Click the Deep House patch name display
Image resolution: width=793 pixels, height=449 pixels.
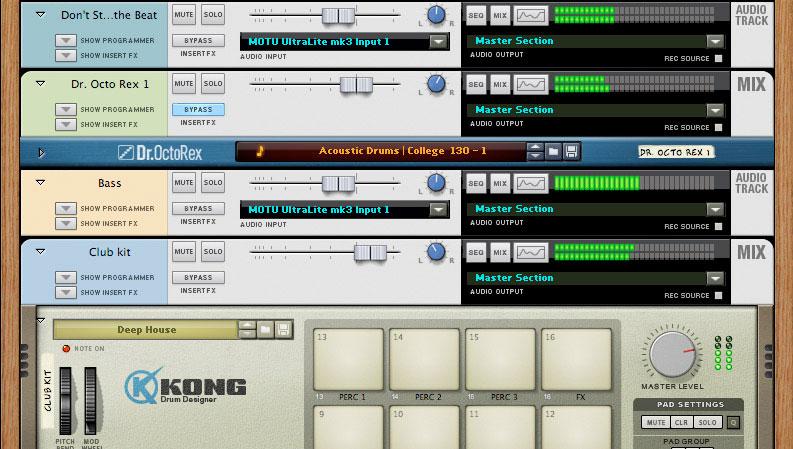(145, 330)
